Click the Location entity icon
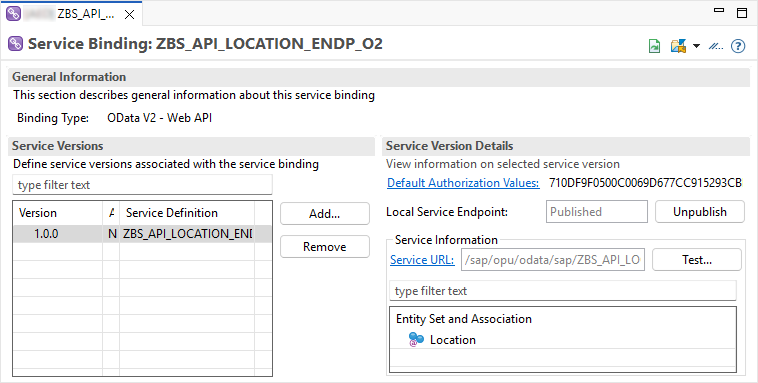This screenshot has width=758, height=383. coord(416,339)
